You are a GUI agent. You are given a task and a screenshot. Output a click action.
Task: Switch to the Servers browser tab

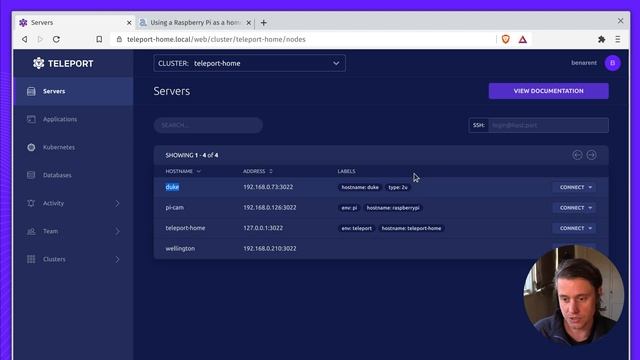75,23
